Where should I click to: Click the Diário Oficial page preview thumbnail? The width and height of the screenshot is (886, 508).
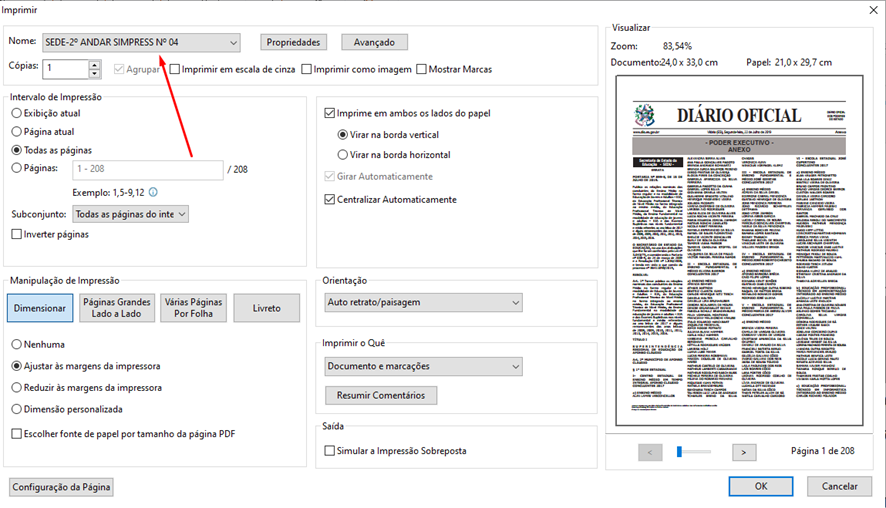[740, 250]
